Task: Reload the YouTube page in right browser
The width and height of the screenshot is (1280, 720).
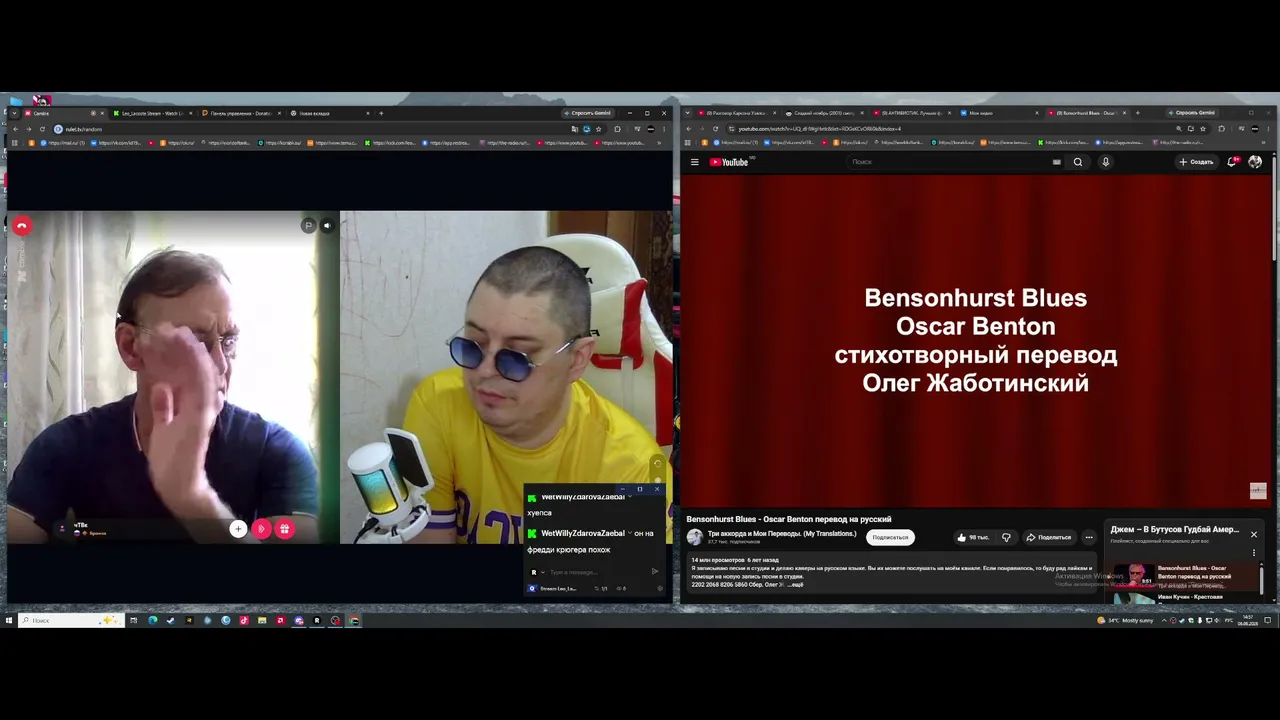Action: (716, 129)
